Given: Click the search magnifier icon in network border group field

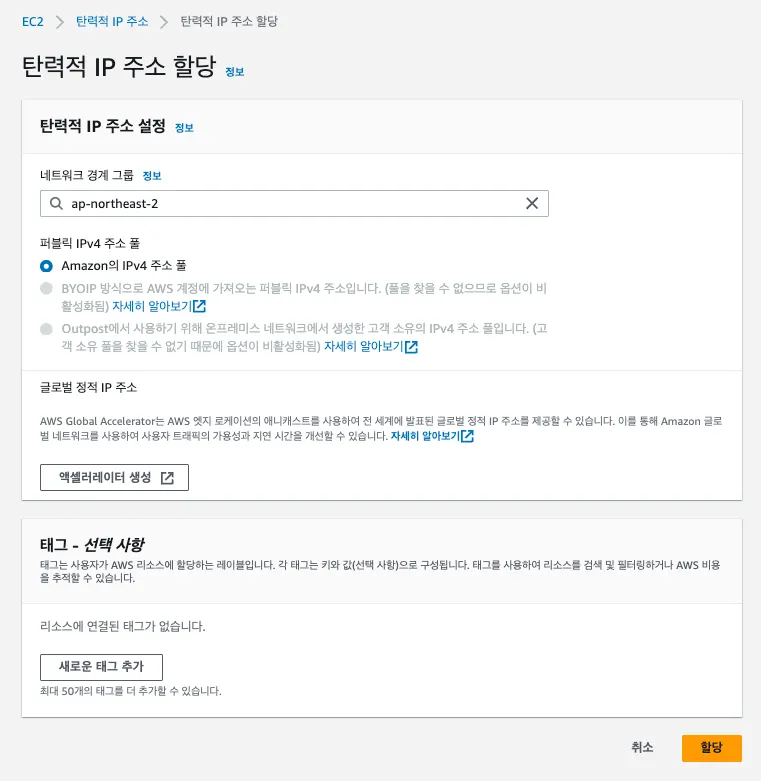Looking at the screenshot, I should click(55, 204).
